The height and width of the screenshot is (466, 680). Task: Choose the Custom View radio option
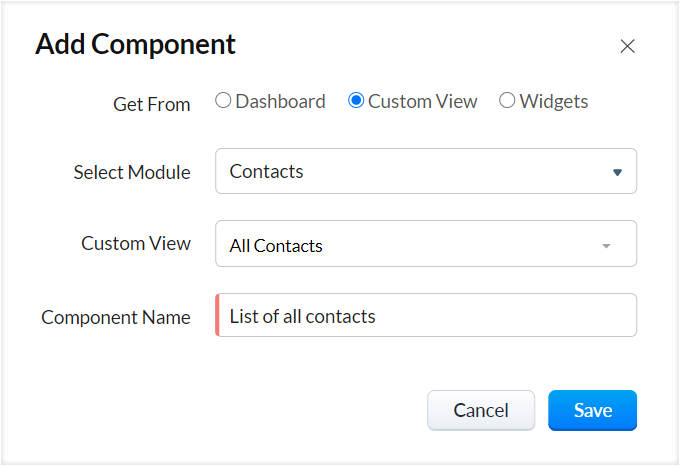tap(356, 101)
